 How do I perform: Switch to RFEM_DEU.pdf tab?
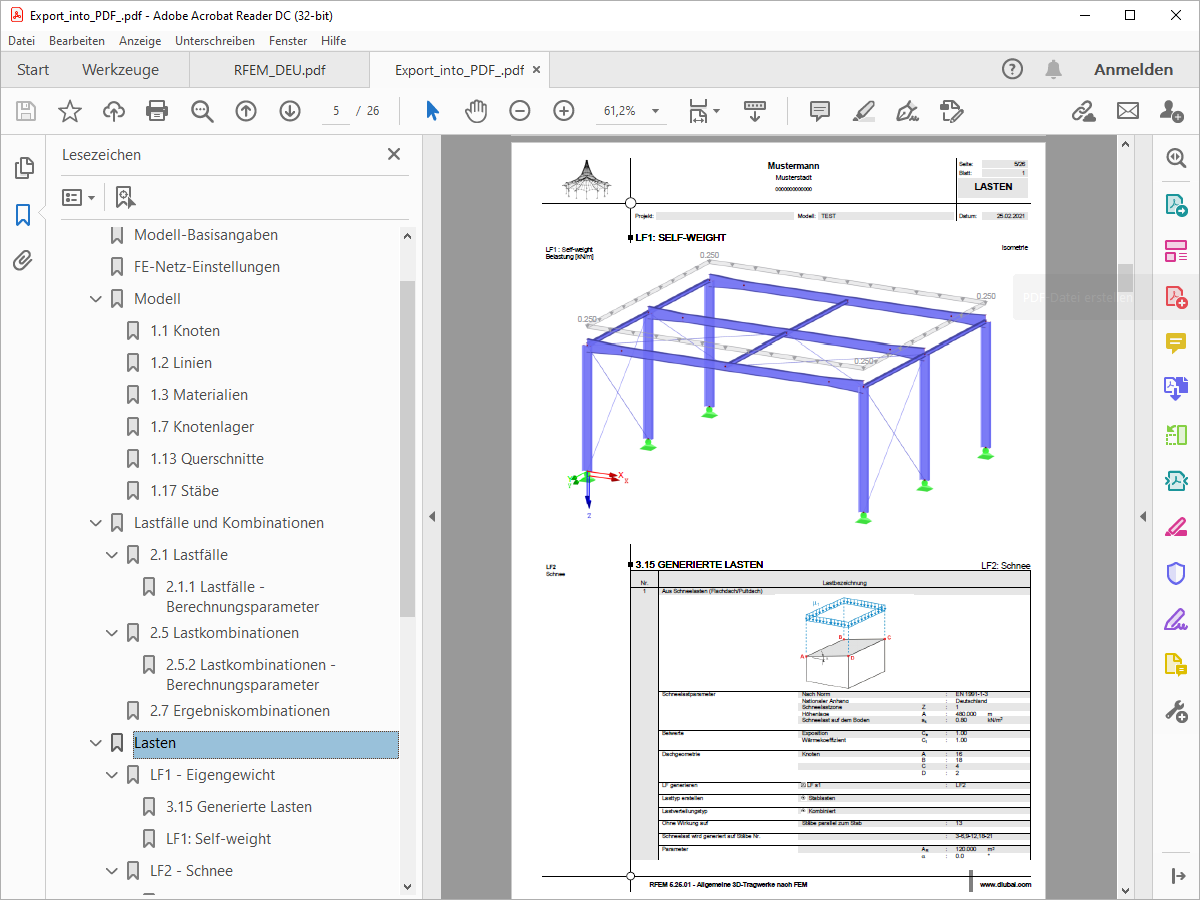click(280, 70)
